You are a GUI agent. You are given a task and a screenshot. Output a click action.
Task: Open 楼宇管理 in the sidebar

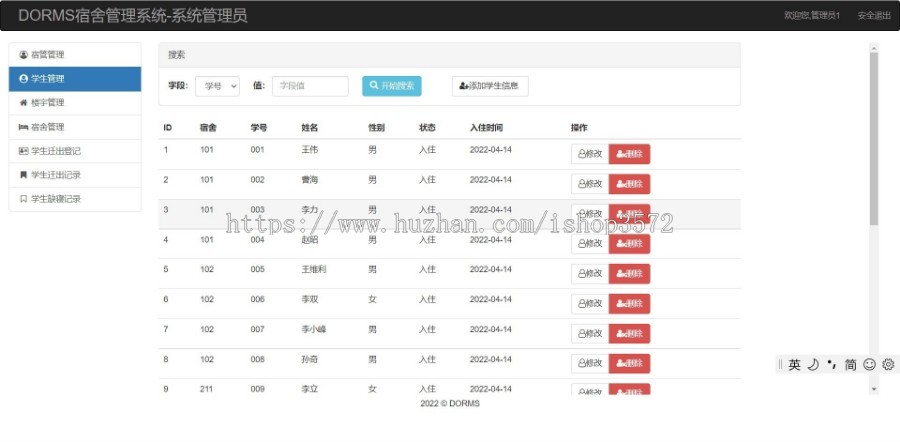click(75, 103)
